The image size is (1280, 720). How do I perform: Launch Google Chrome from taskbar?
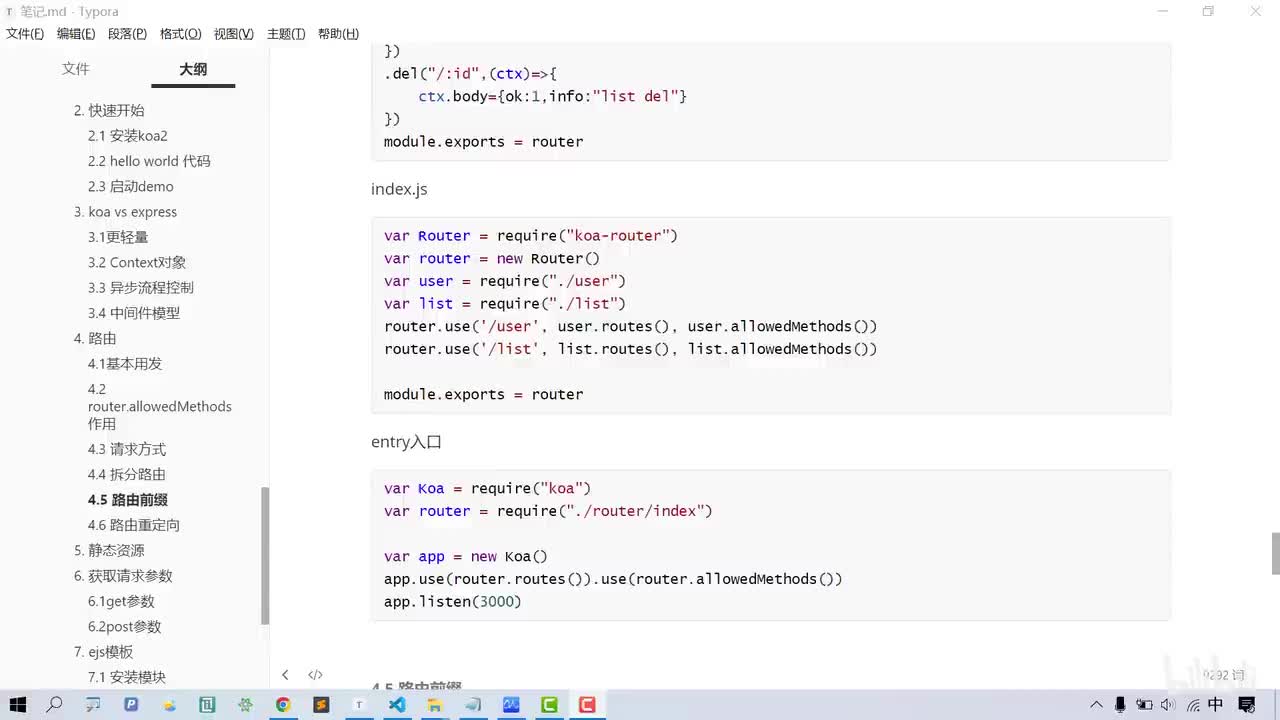[x=283, y=705]
